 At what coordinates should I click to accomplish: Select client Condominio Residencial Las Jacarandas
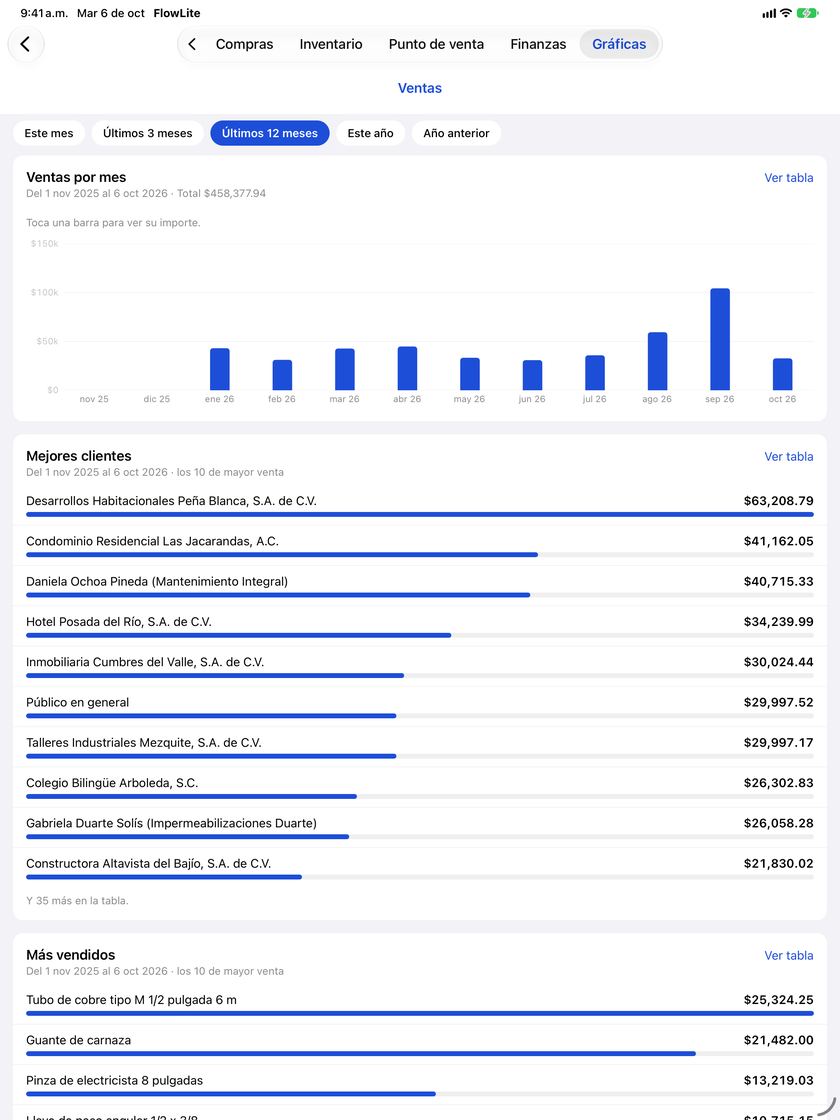420,546
